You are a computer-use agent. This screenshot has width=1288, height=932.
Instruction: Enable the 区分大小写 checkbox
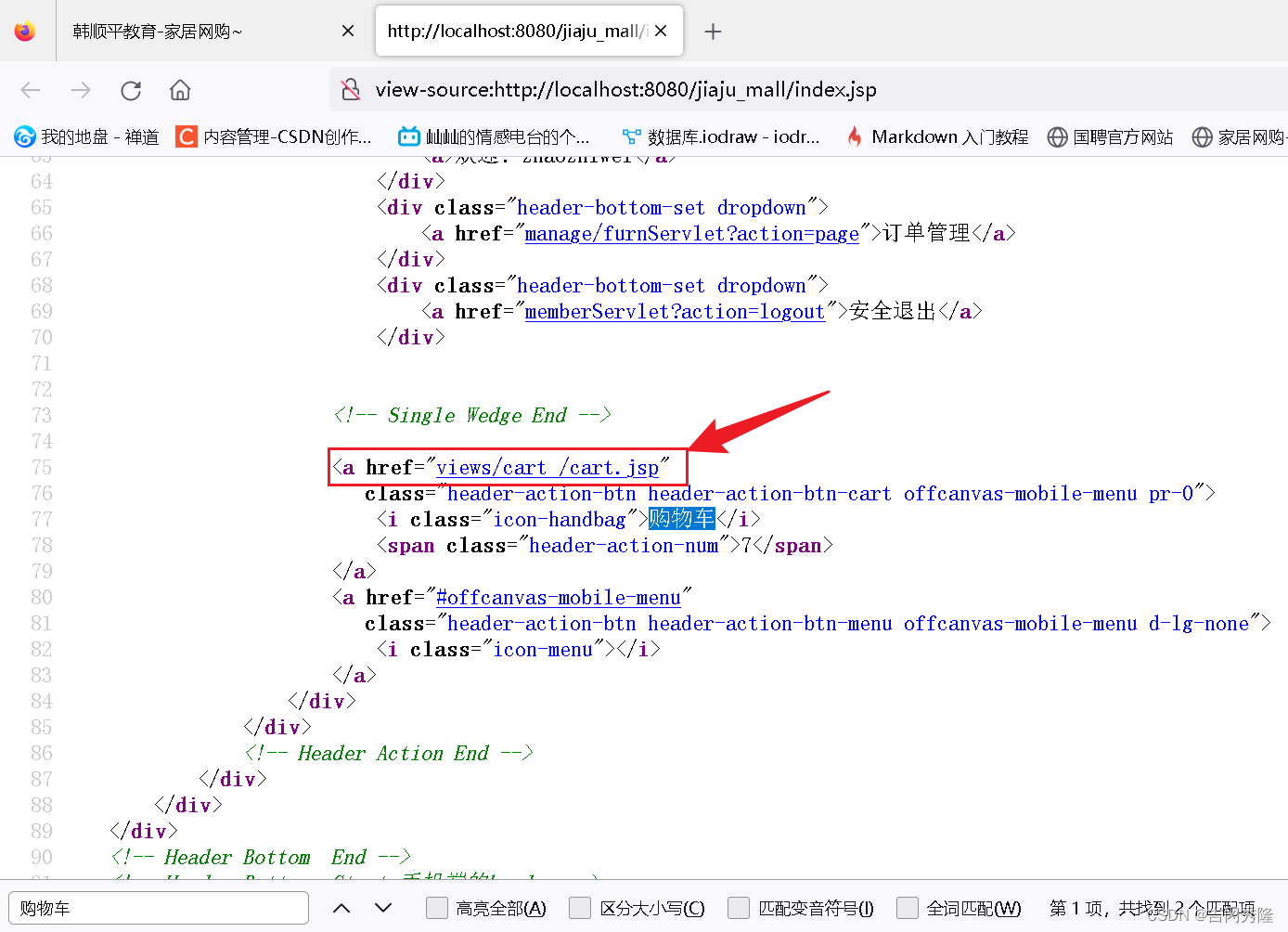coord(580,908)
